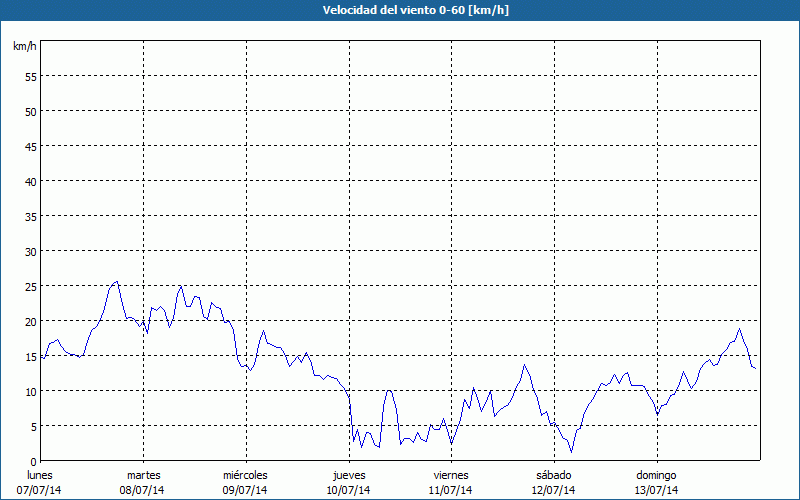Select the 'sábado' day label
Viewport: 800px width, 500px height.
coord(553,475)
